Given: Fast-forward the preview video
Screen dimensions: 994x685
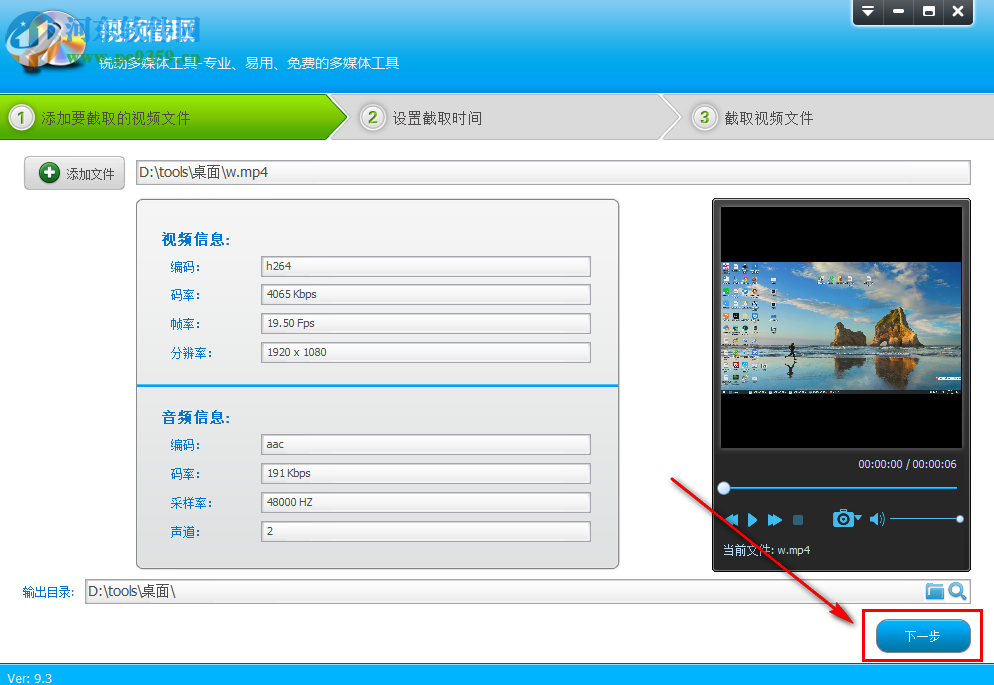Looking at the screenshot, I should 775,520.
